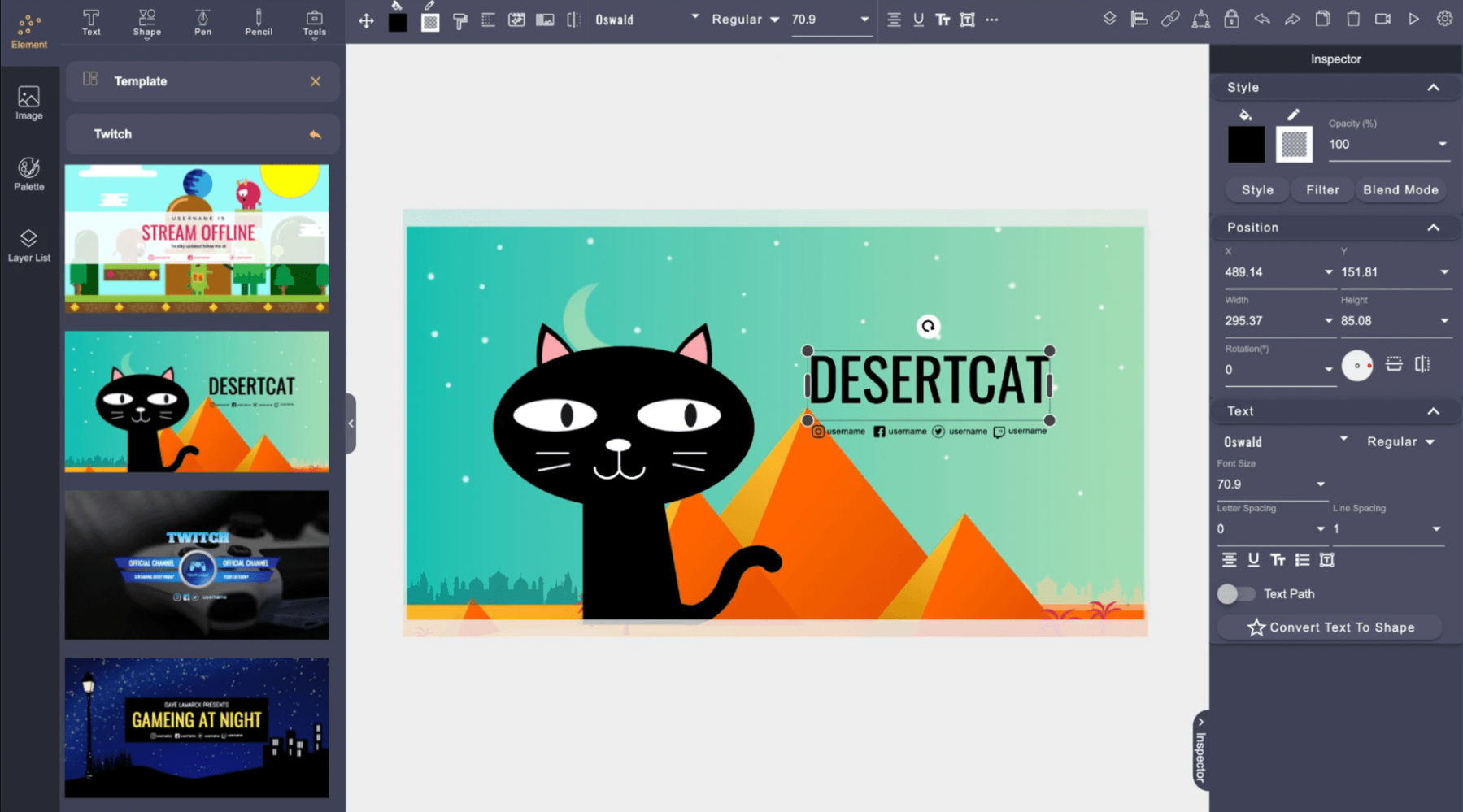This screenshot has height=812, width=1463.
Task: Collapse the Position section
Action: [x=1435, y=228]
